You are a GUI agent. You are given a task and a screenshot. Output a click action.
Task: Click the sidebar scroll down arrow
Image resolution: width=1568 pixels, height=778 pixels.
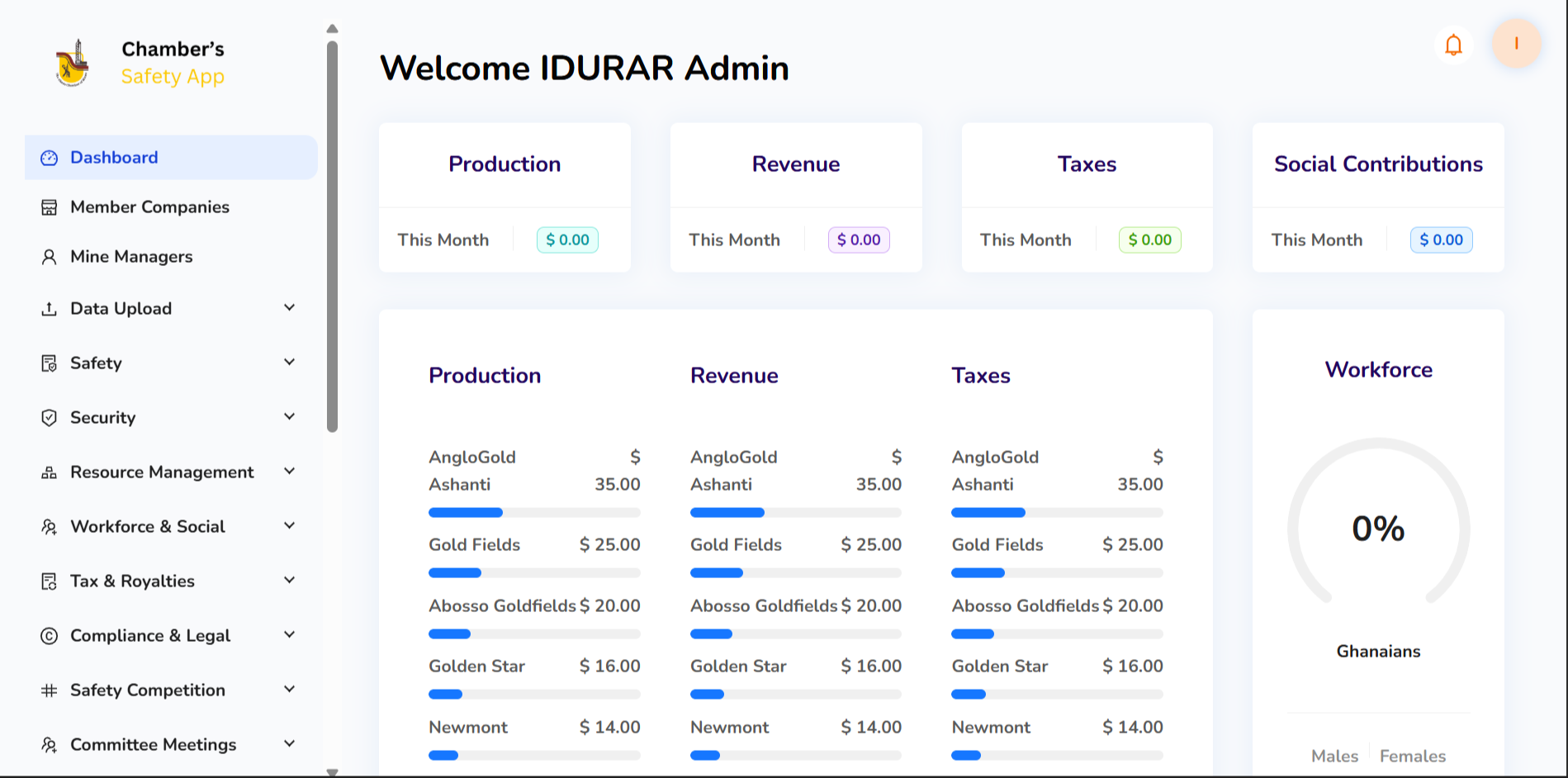pos(332,772)
